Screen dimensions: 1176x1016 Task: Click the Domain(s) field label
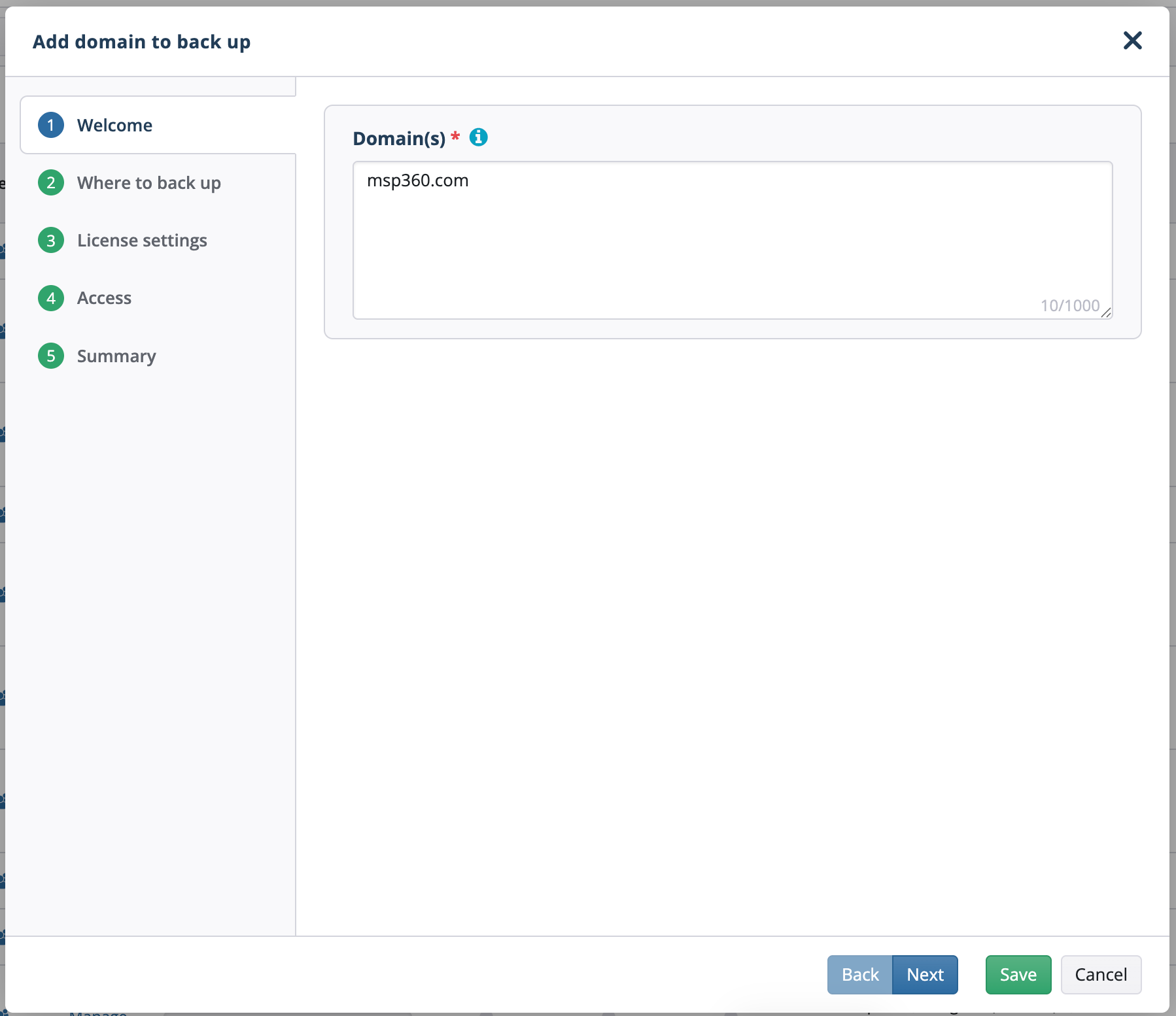point(399,139)
